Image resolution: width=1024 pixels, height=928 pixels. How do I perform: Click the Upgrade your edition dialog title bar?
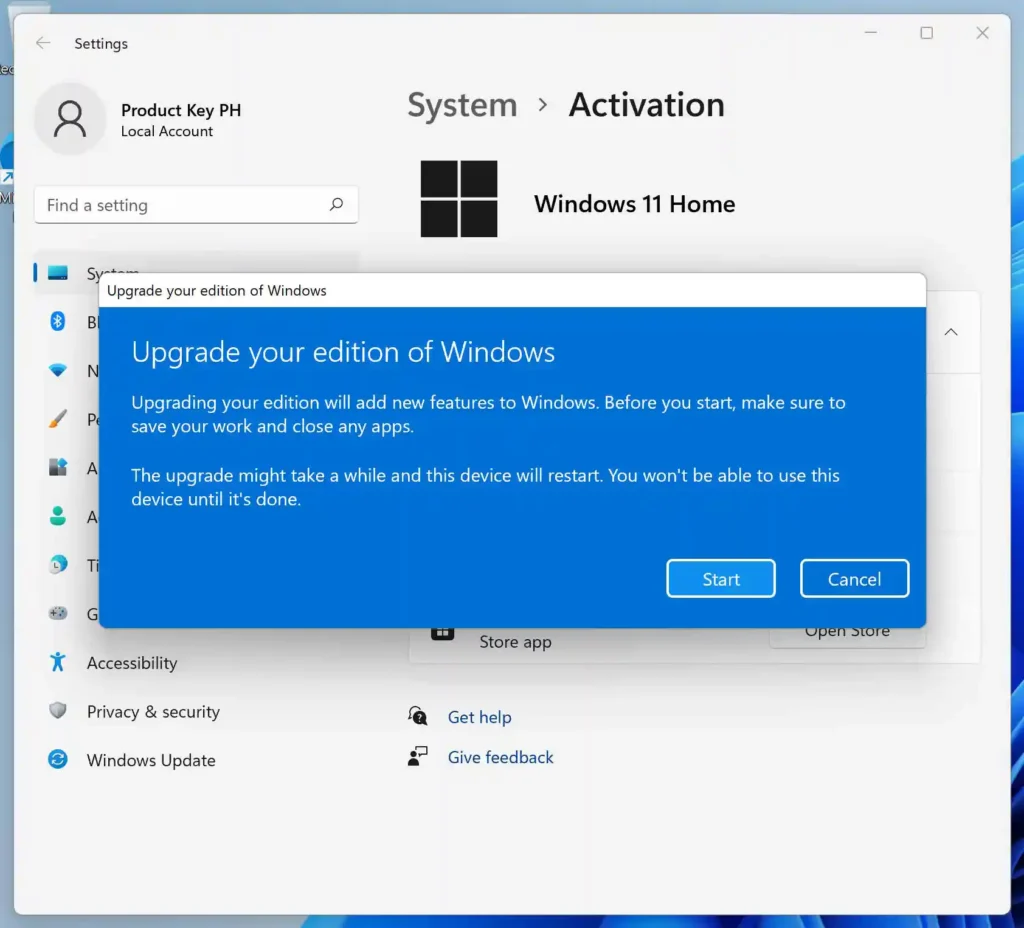tap(512, 291)
